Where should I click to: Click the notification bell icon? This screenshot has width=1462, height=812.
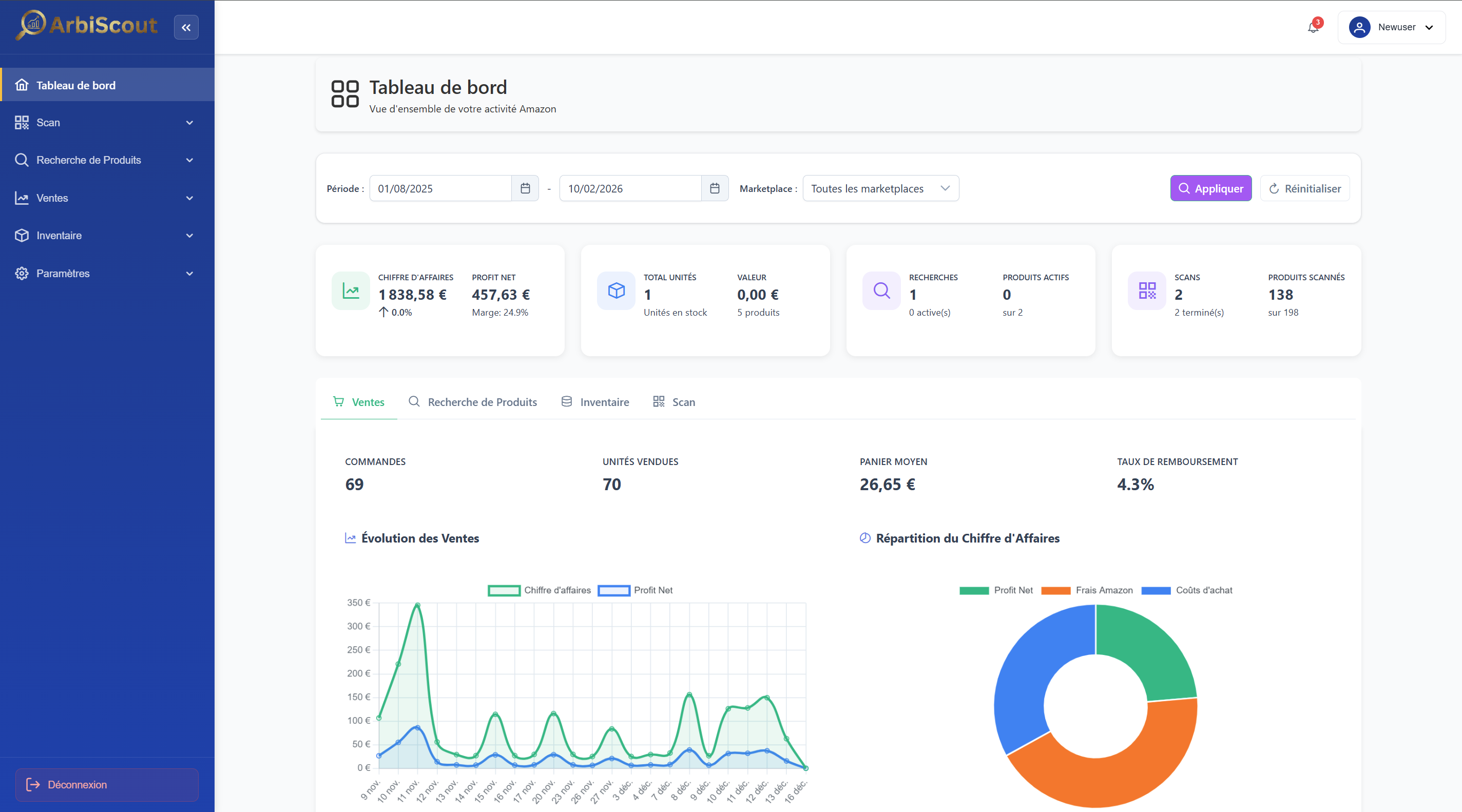[x=1313, y=27]
